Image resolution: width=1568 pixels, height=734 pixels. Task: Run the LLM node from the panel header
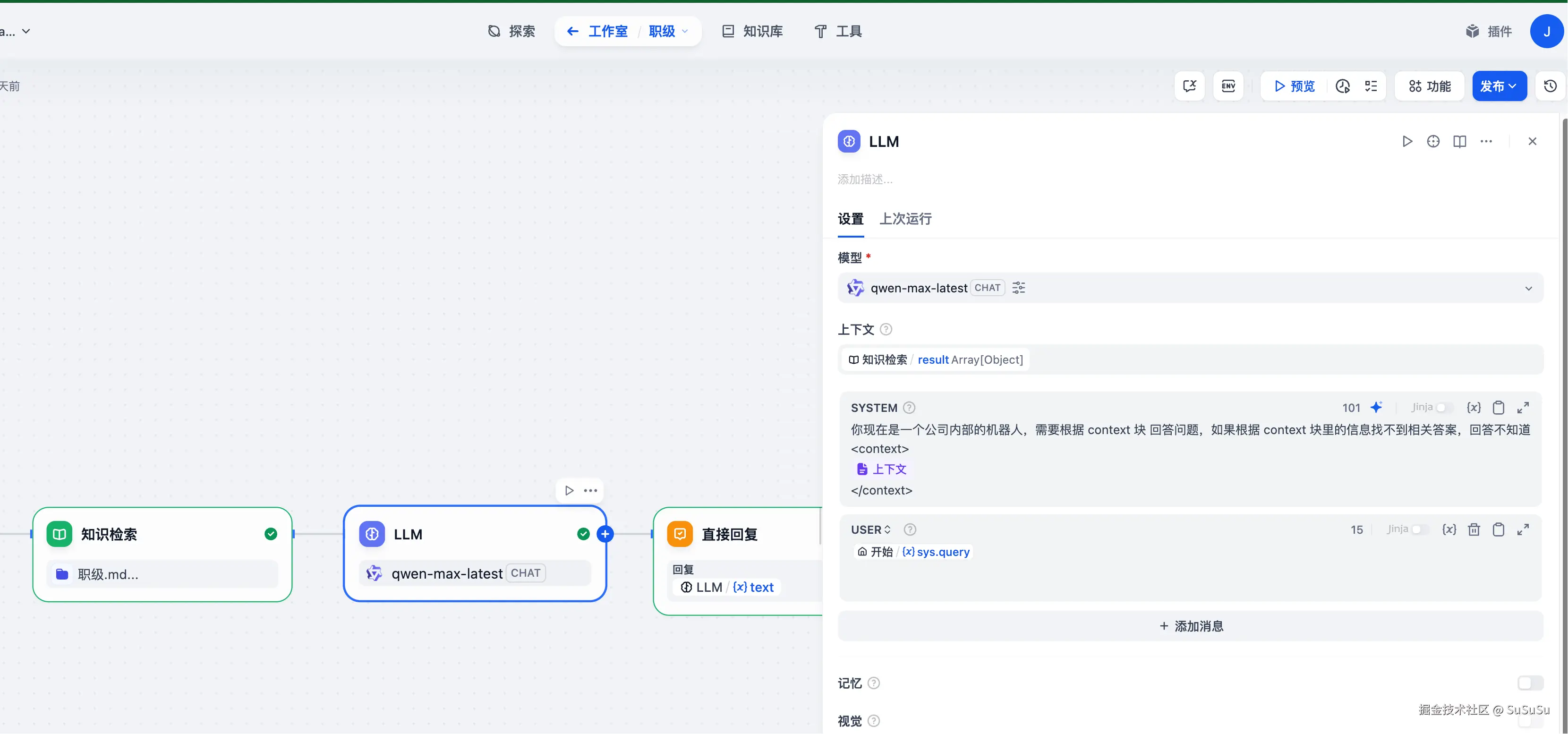coord(1406,141)
